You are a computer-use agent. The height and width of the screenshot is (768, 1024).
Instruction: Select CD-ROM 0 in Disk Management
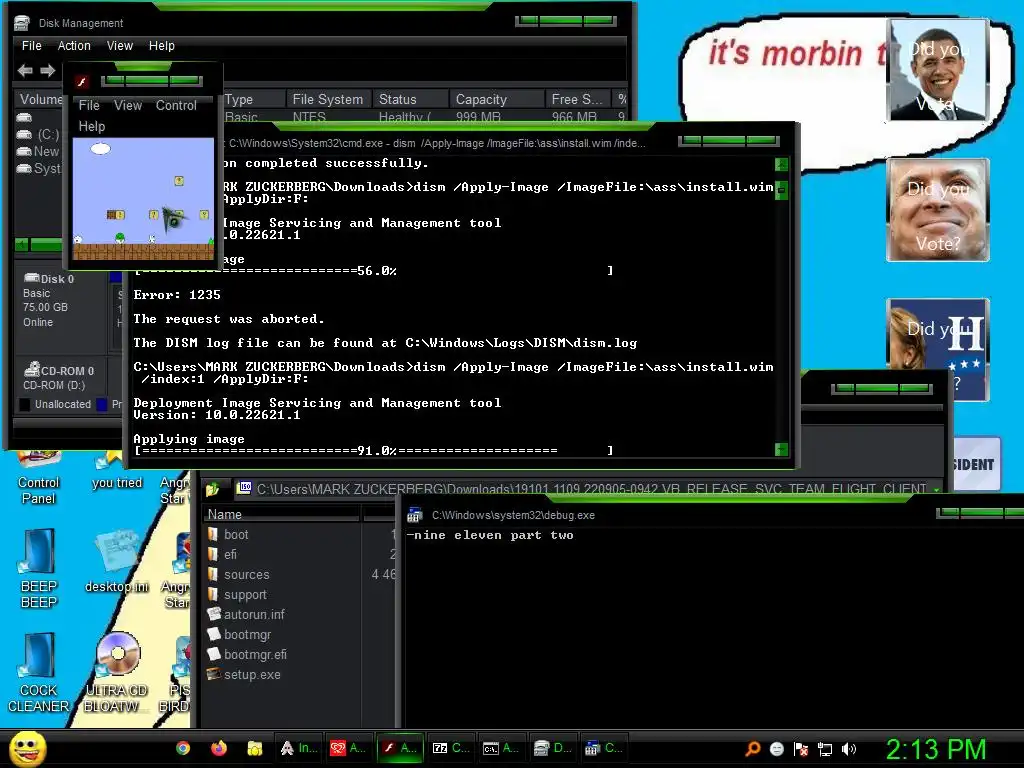[59, 377]
